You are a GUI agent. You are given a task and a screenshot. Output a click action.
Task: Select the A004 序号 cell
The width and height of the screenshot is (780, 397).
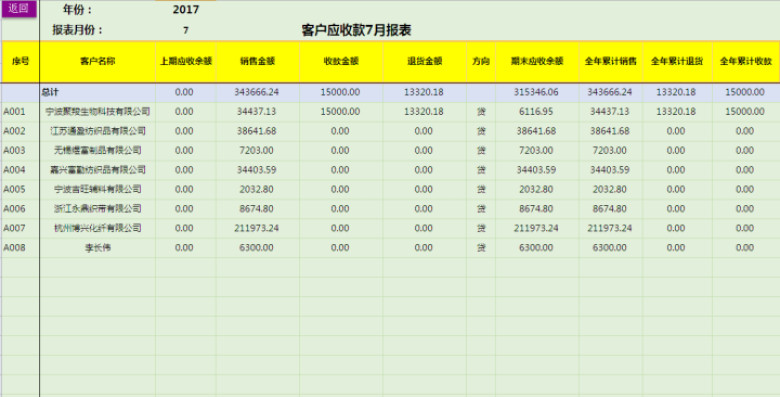(20, 170)
